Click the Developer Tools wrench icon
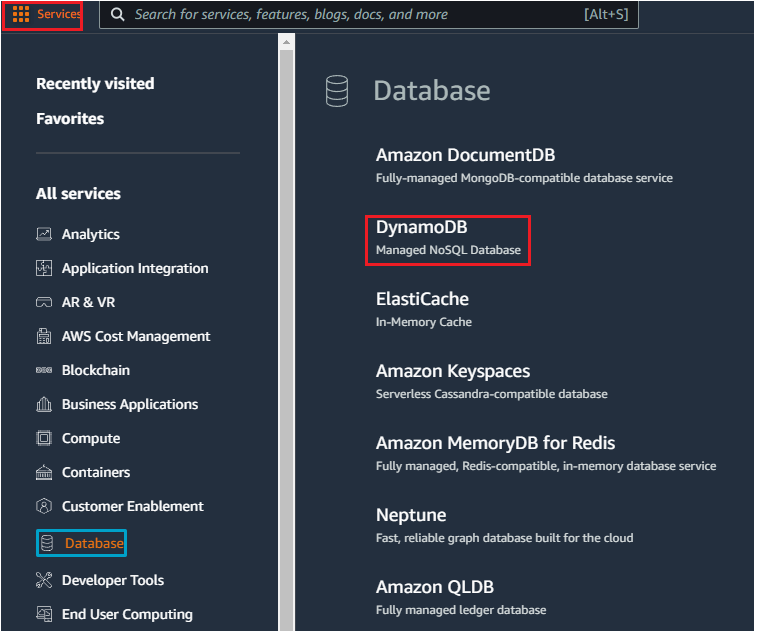757x633 pixels. click(44, 580)
